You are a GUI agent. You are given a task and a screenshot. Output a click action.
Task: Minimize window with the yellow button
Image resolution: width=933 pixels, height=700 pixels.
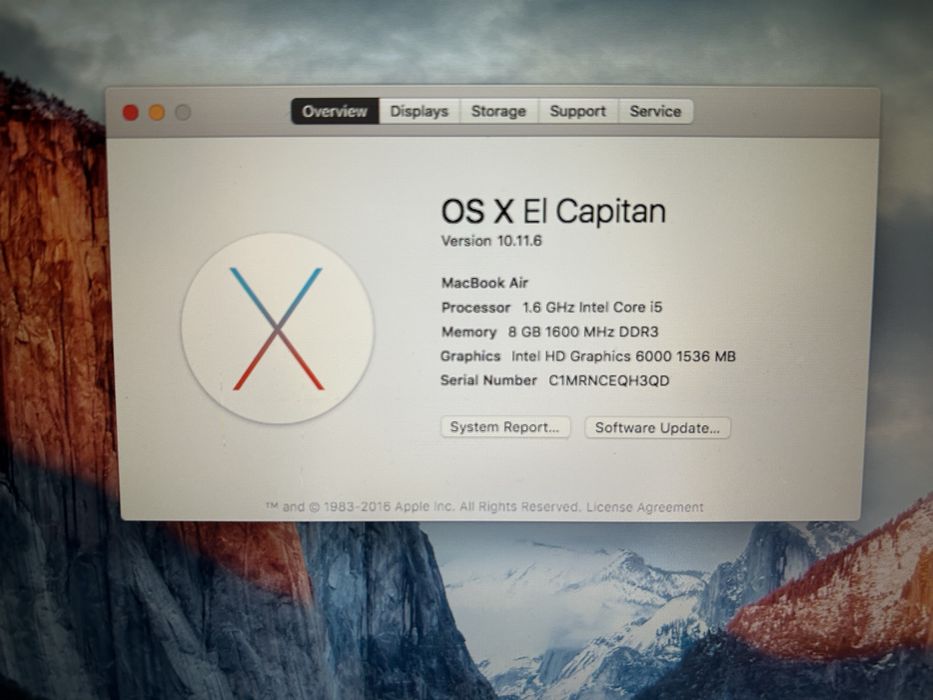click(x=156, y=112)
